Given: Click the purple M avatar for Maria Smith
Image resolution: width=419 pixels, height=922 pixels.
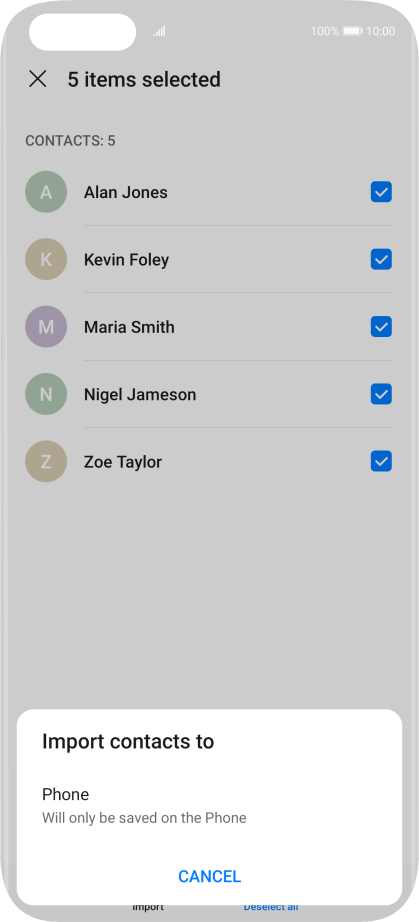Looking at the screenshot, I should (46, 326).
